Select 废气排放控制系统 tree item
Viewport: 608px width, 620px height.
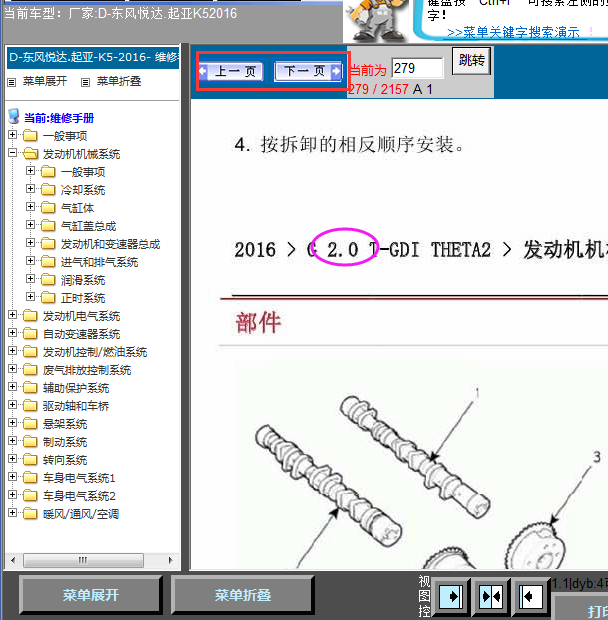pos(87,370)
